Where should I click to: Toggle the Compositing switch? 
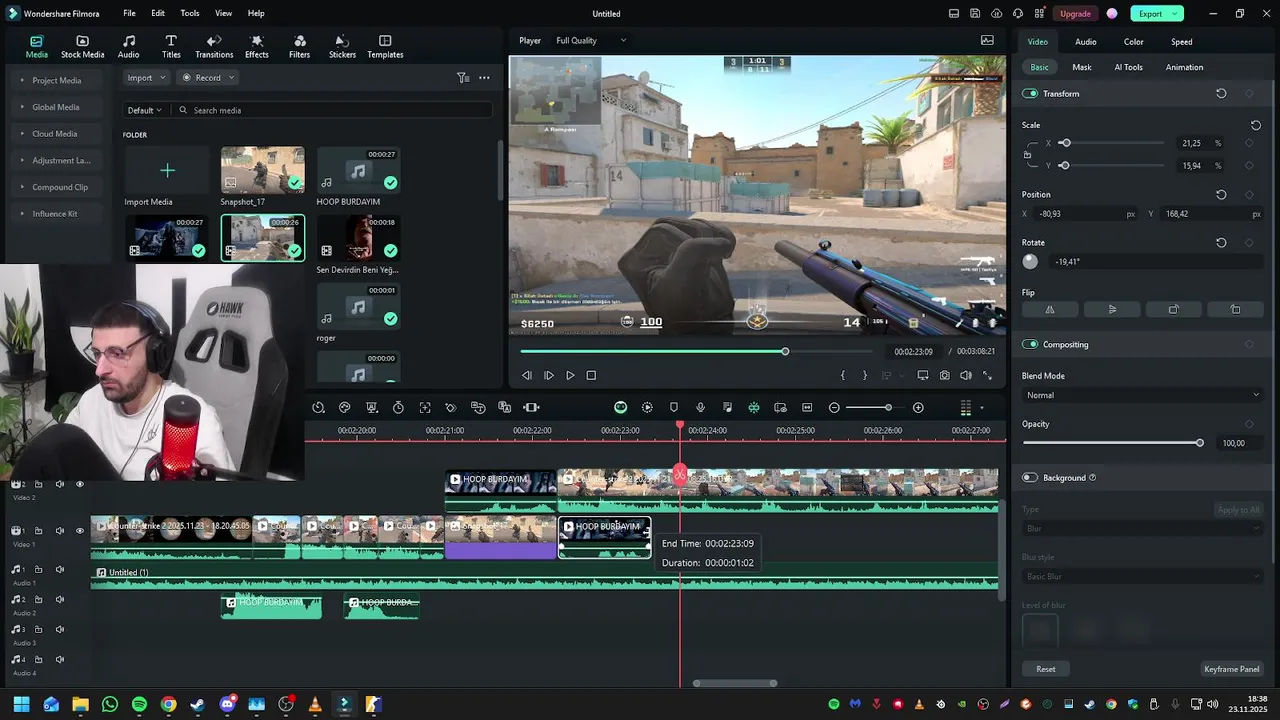1030,344
